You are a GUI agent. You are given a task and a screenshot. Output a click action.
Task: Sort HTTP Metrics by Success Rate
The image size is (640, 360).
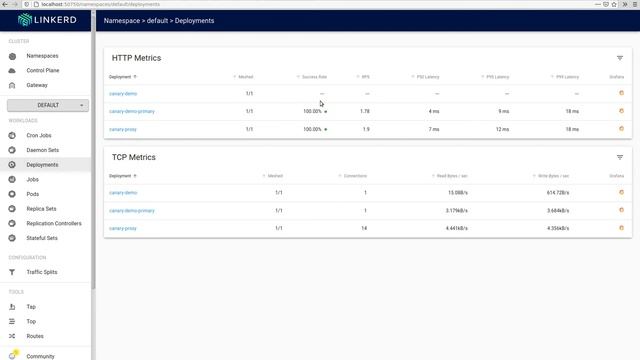coord(312,77)
